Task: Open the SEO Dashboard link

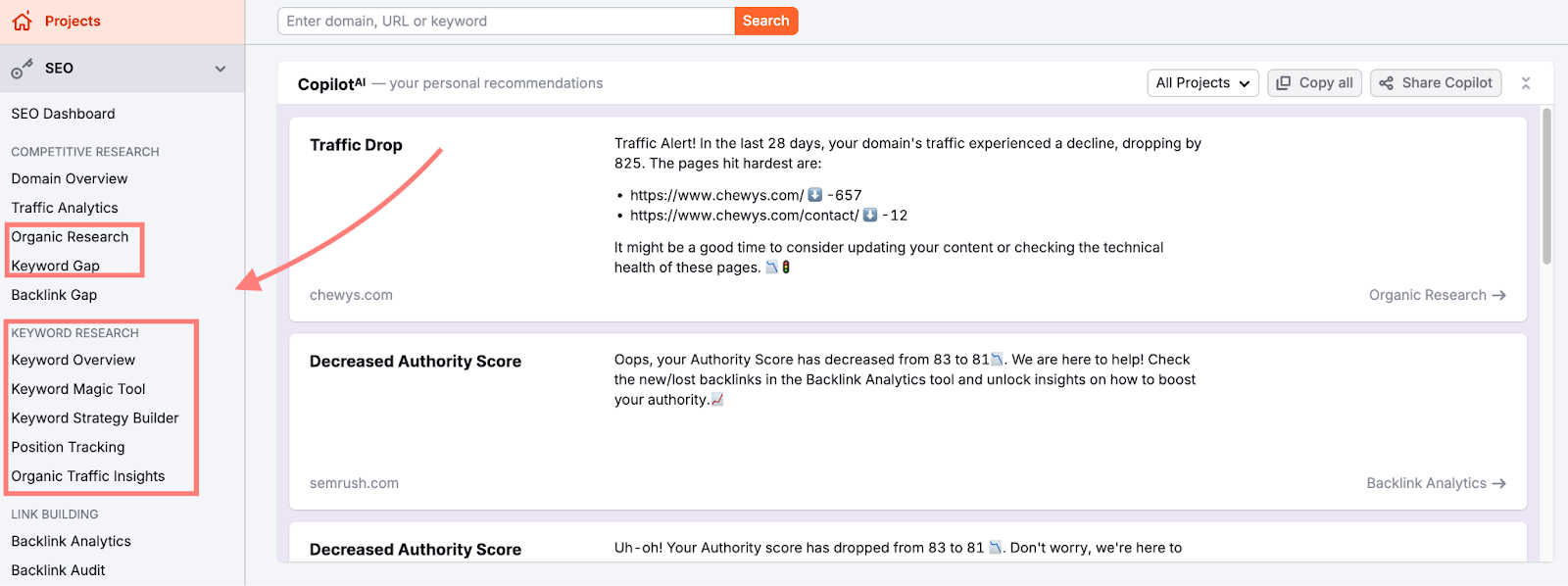Action: [x=61, y=113]
